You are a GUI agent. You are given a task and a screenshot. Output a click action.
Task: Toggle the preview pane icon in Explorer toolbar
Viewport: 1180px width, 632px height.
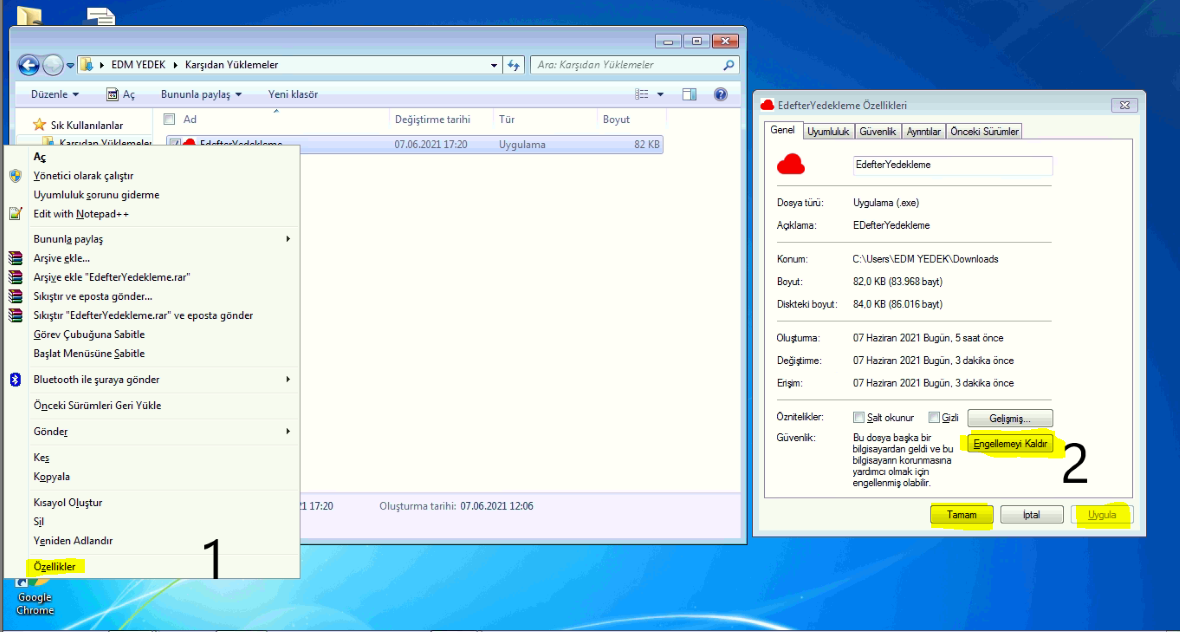689,94
